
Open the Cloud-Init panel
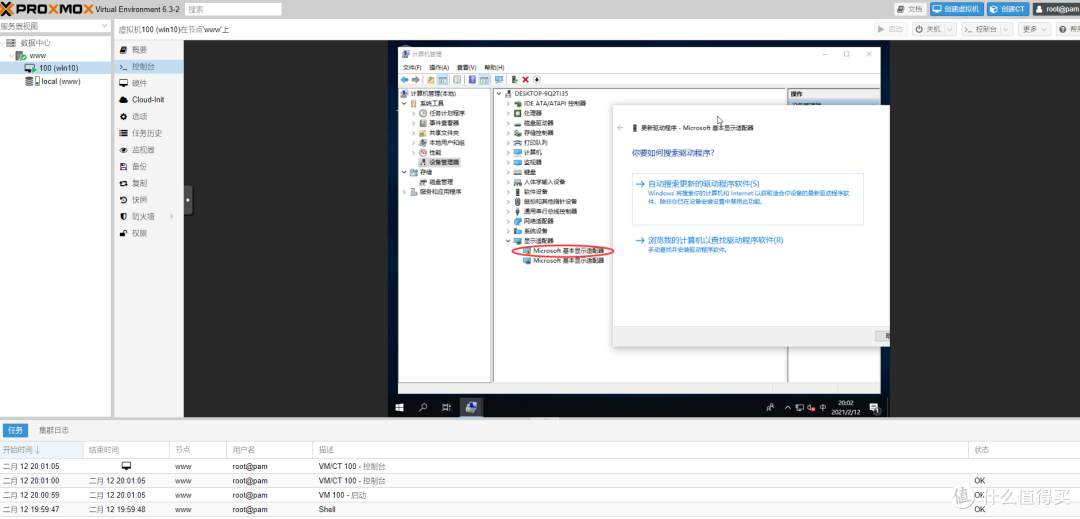point(147,100)
